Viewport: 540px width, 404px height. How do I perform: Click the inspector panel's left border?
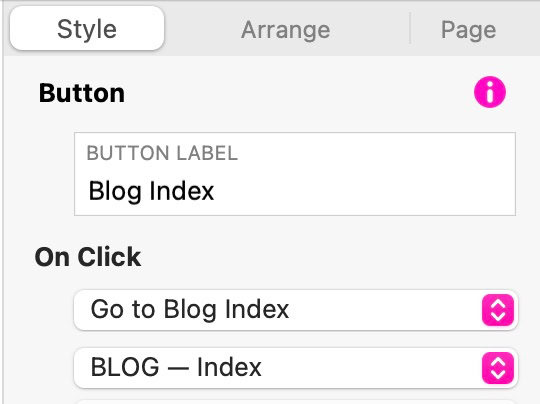(3, 202)
